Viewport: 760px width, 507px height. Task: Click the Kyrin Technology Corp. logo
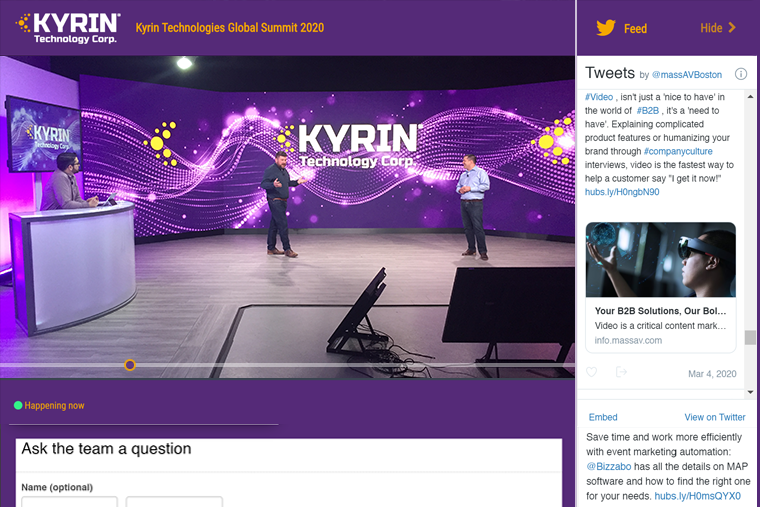68,28
